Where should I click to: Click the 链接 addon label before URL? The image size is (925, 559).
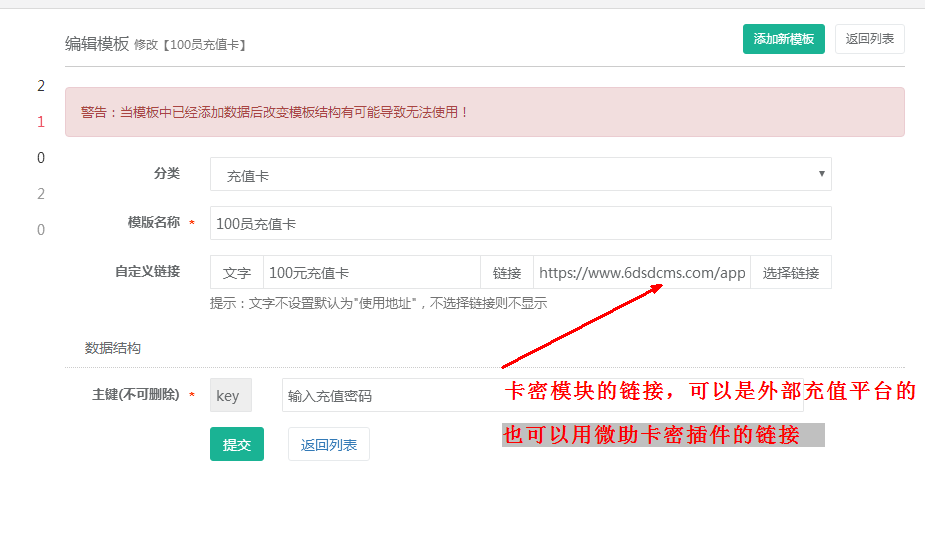coord(506,272)
